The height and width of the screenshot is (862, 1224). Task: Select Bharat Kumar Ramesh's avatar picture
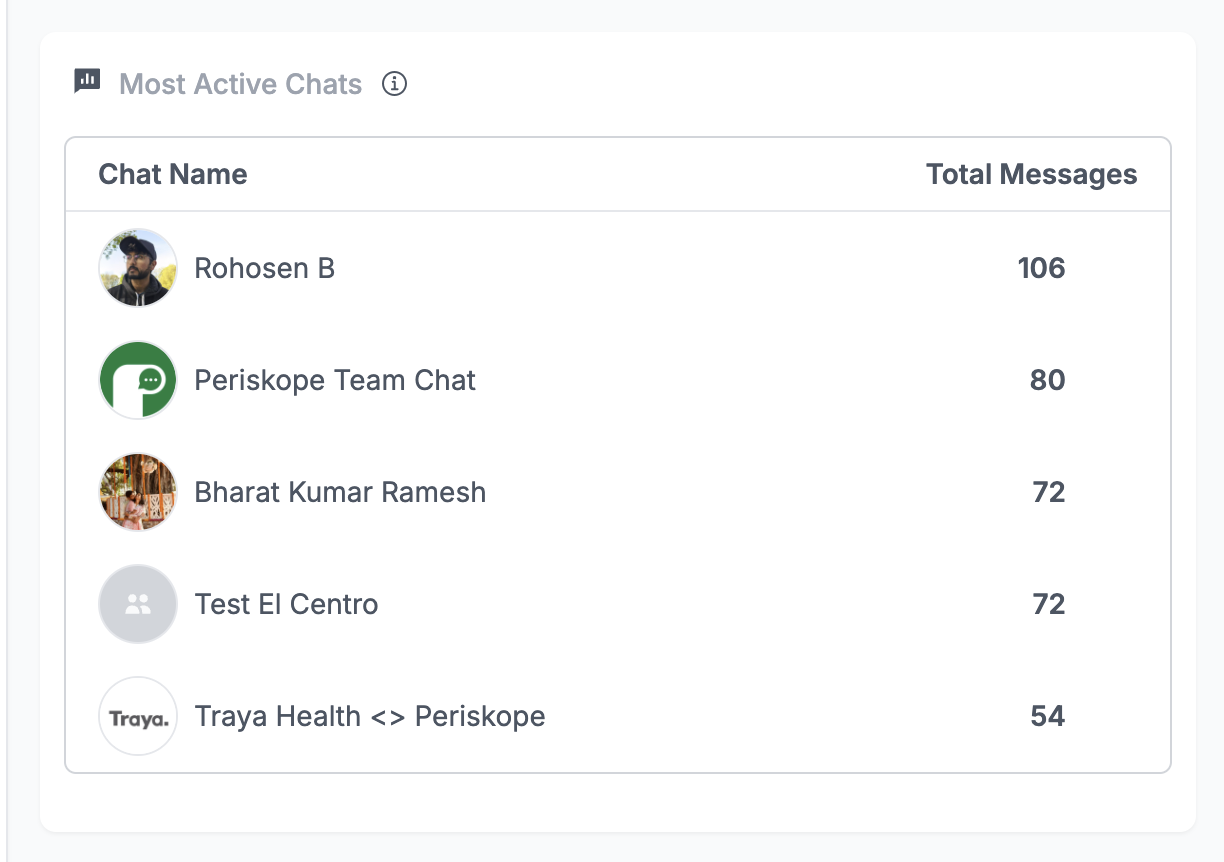point(138,492)
